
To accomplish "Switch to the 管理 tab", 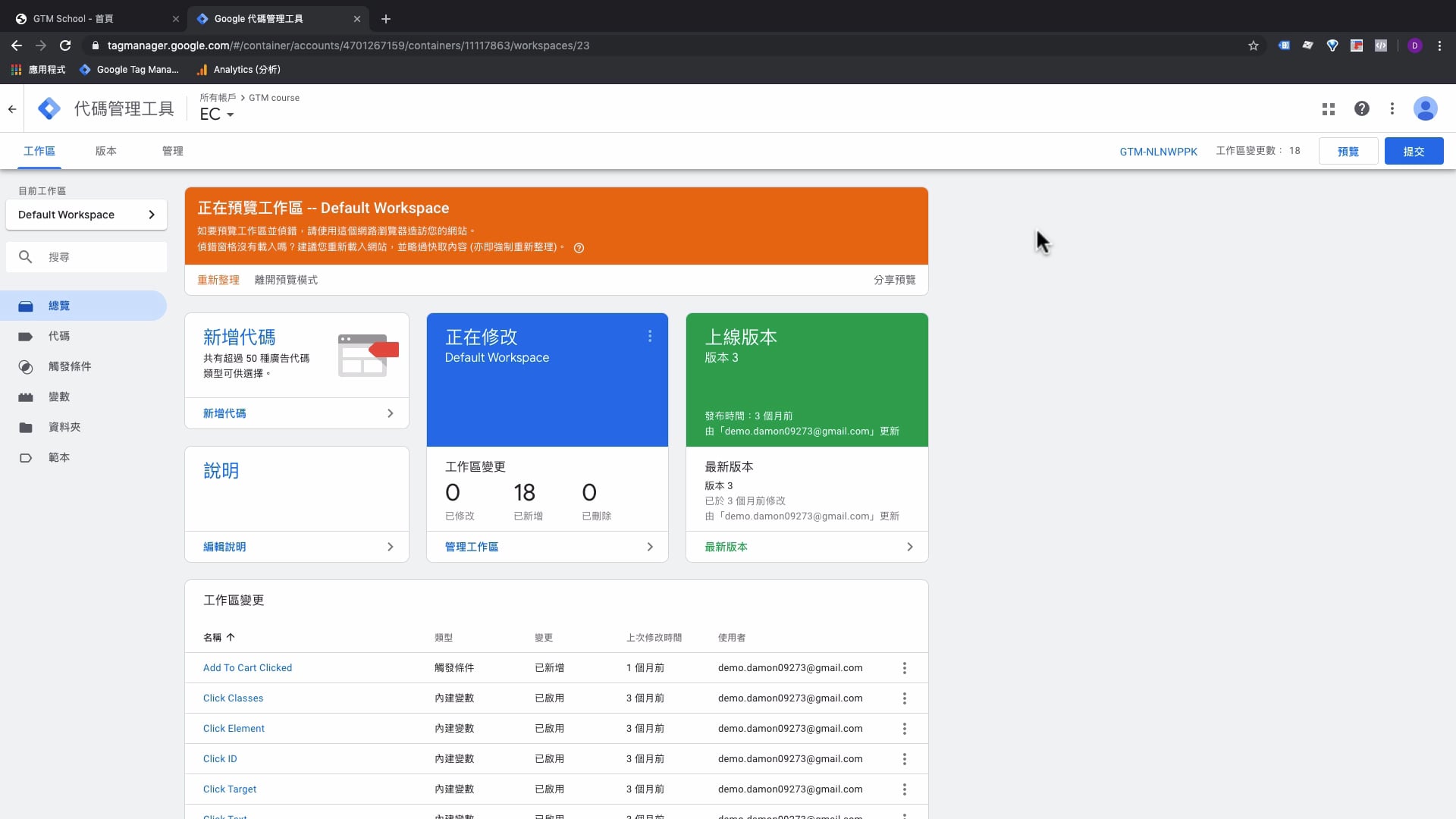I will [x=172, y=151].
